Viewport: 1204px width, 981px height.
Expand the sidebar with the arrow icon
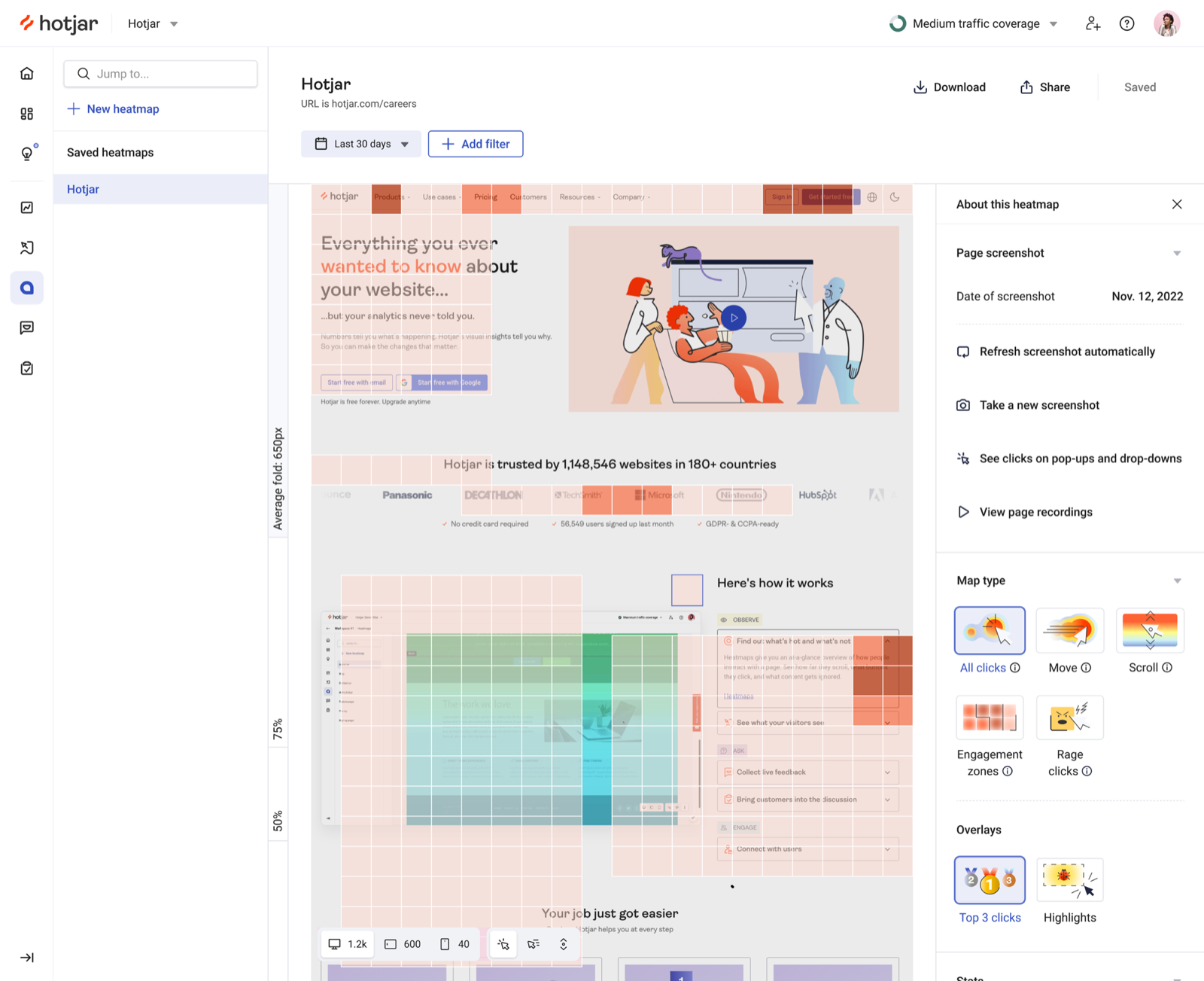pos(27,958)
